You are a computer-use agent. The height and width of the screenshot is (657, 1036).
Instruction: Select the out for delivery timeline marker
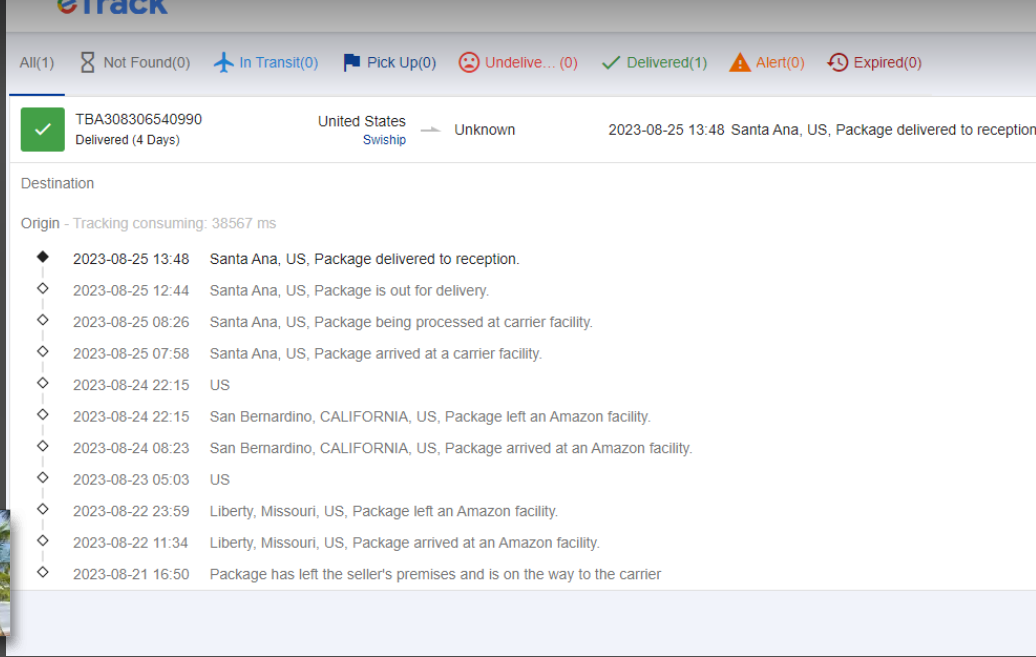coord(43,288)
